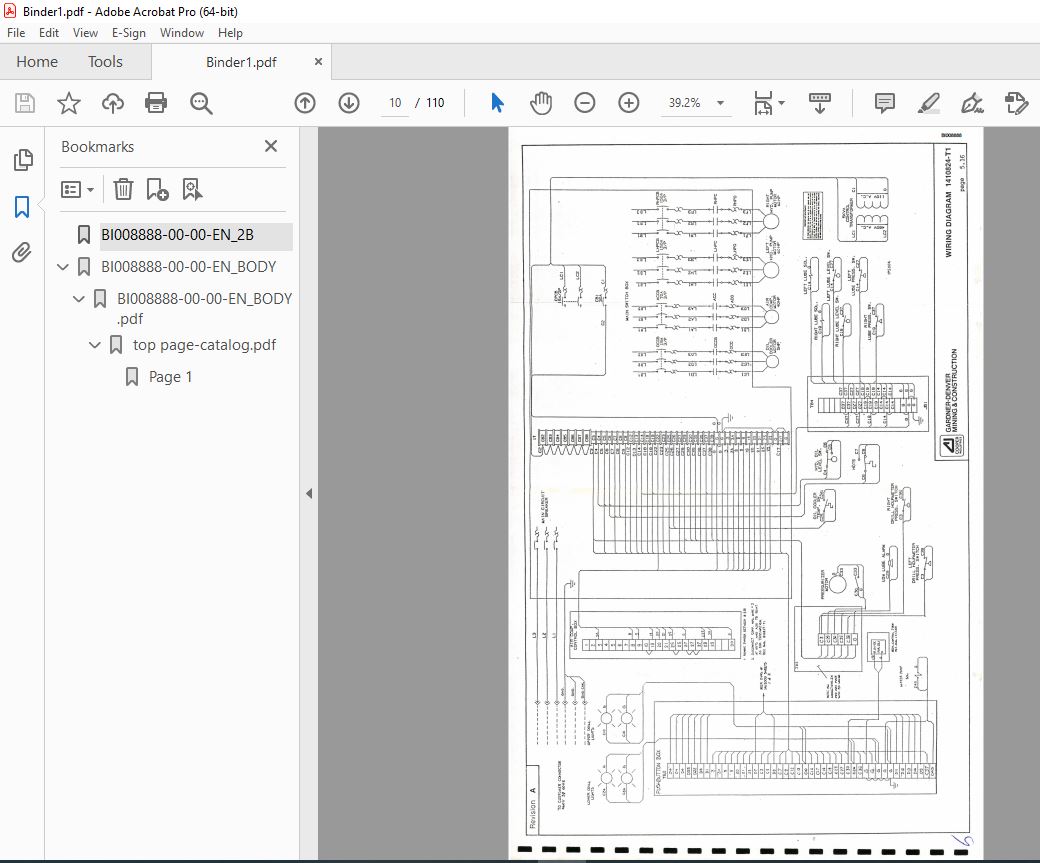
Task: Delete the selected bookmark
Action: [x=123, y=190]
